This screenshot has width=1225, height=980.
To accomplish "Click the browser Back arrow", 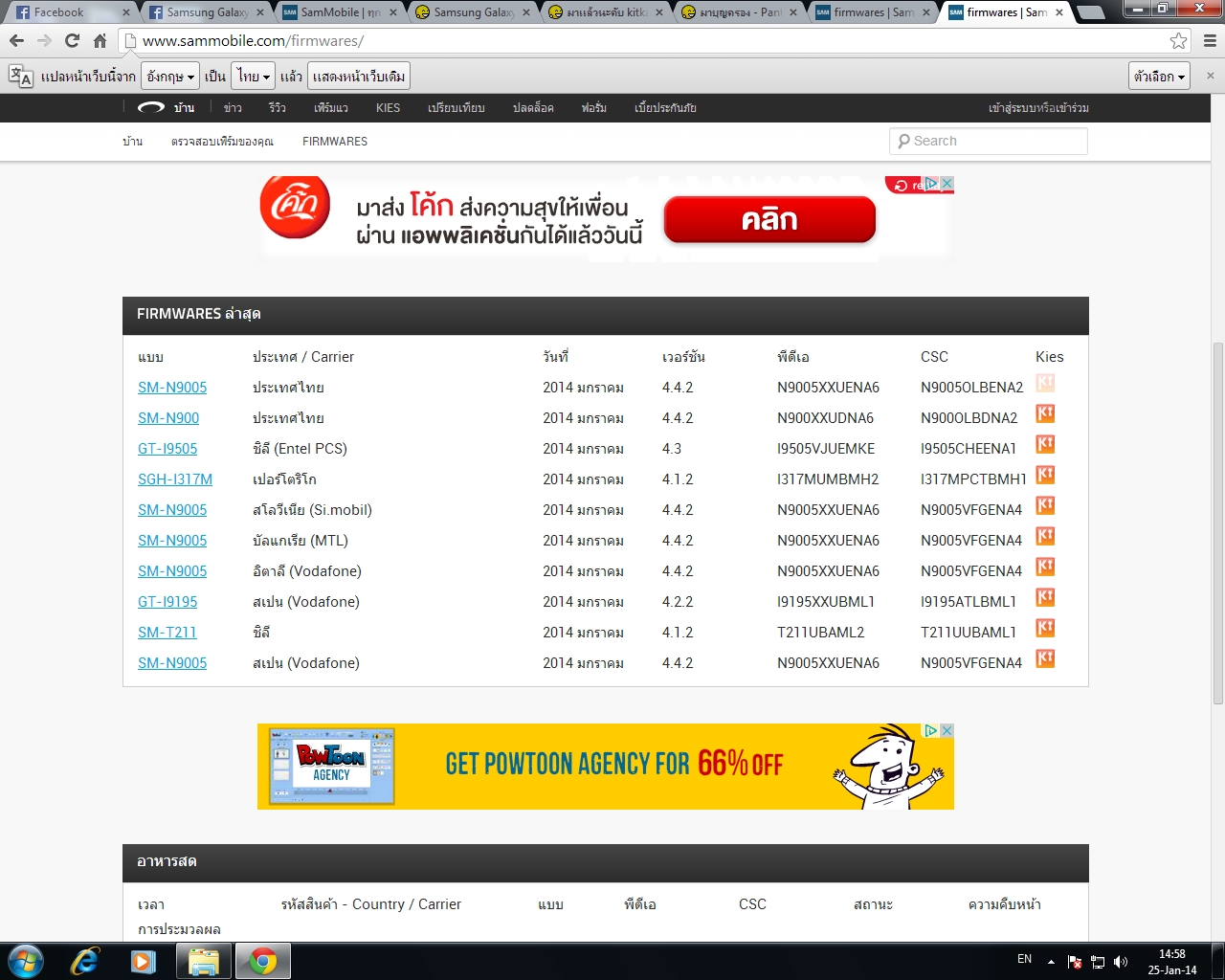I will click(16, 41).
